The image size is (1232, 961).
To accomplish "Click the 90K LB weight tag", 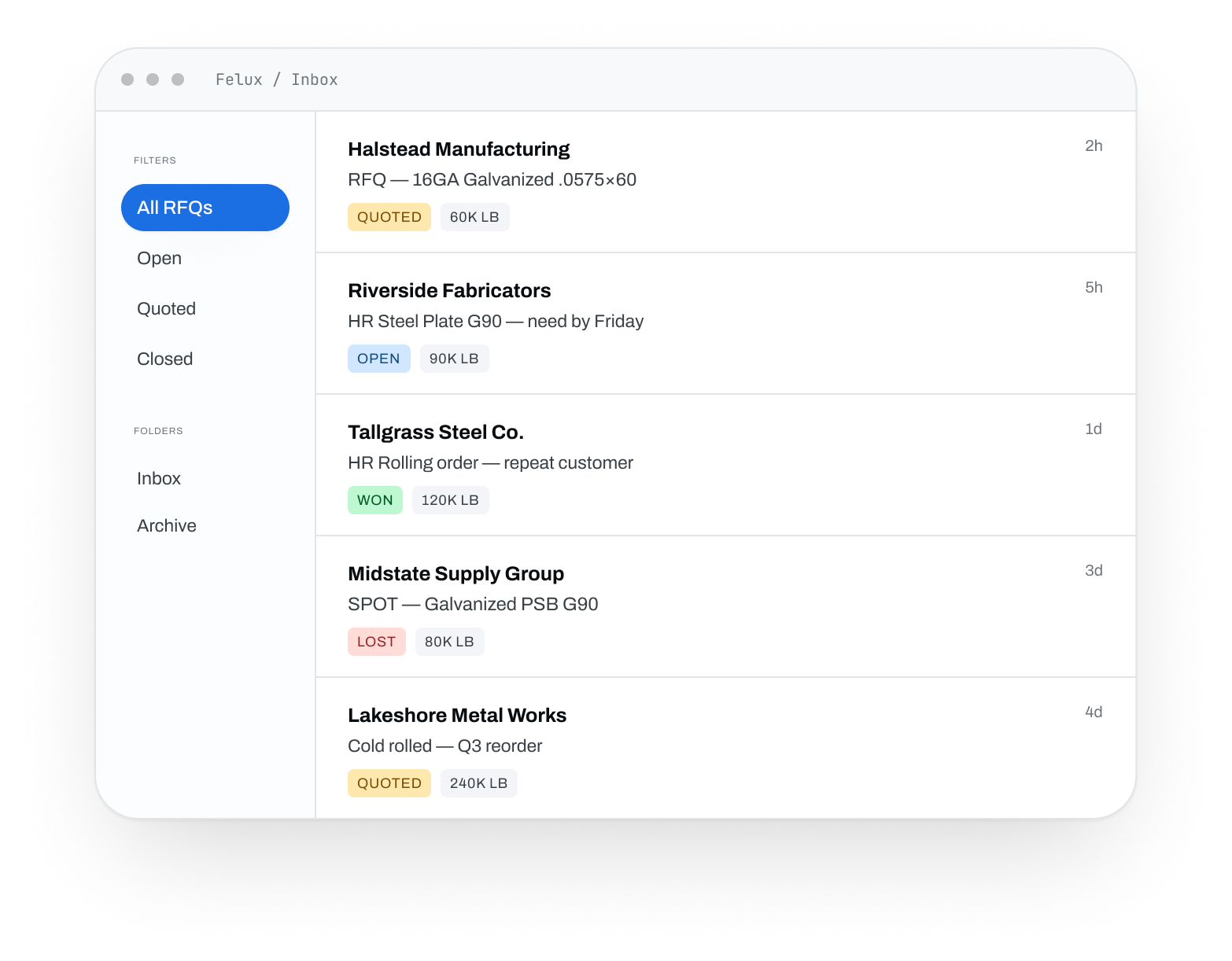I will coord(455,359).
